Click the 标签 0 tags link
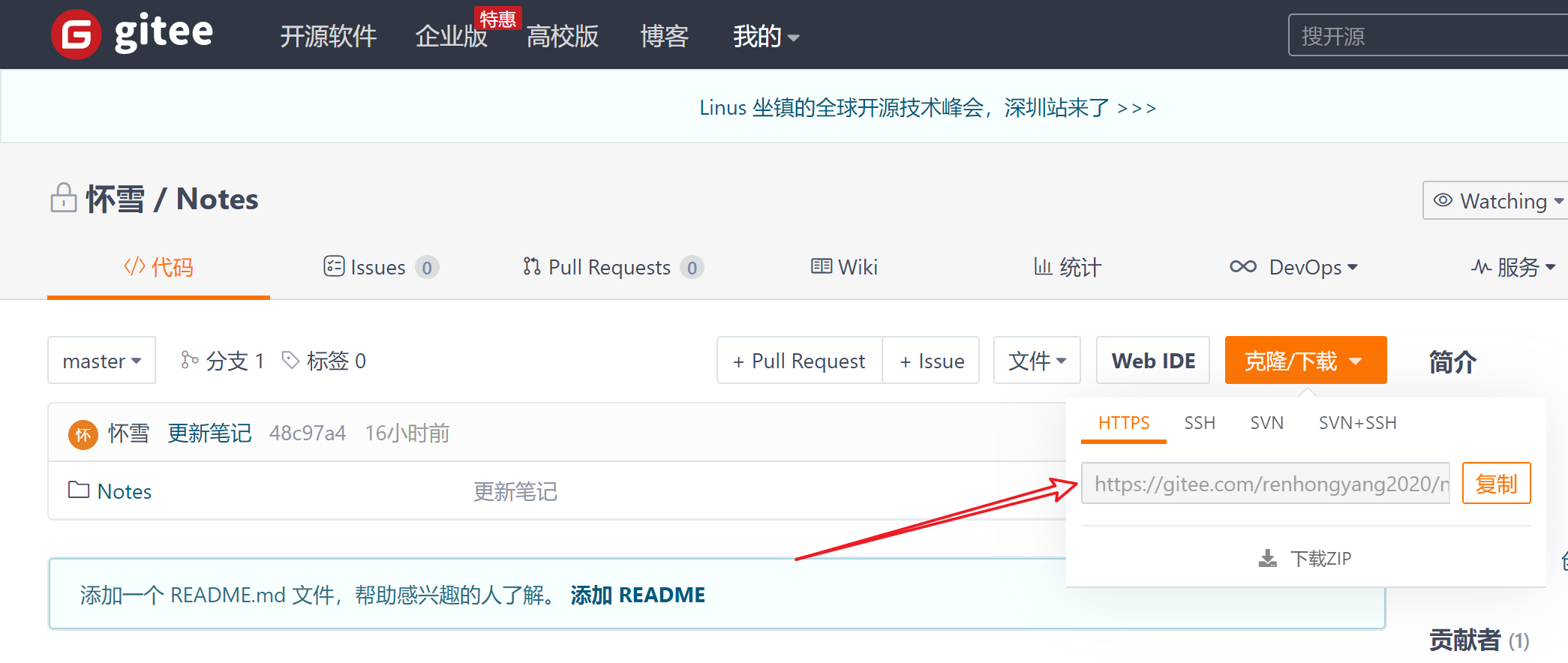Screen dimensions: 1568x663 324,361
